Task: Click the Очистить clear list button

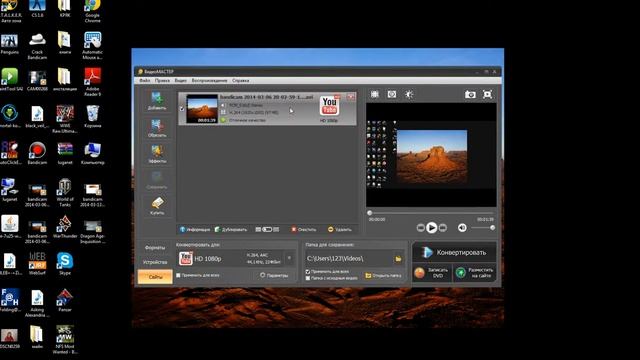Action: pyautogui.click(x=304, y=229)
